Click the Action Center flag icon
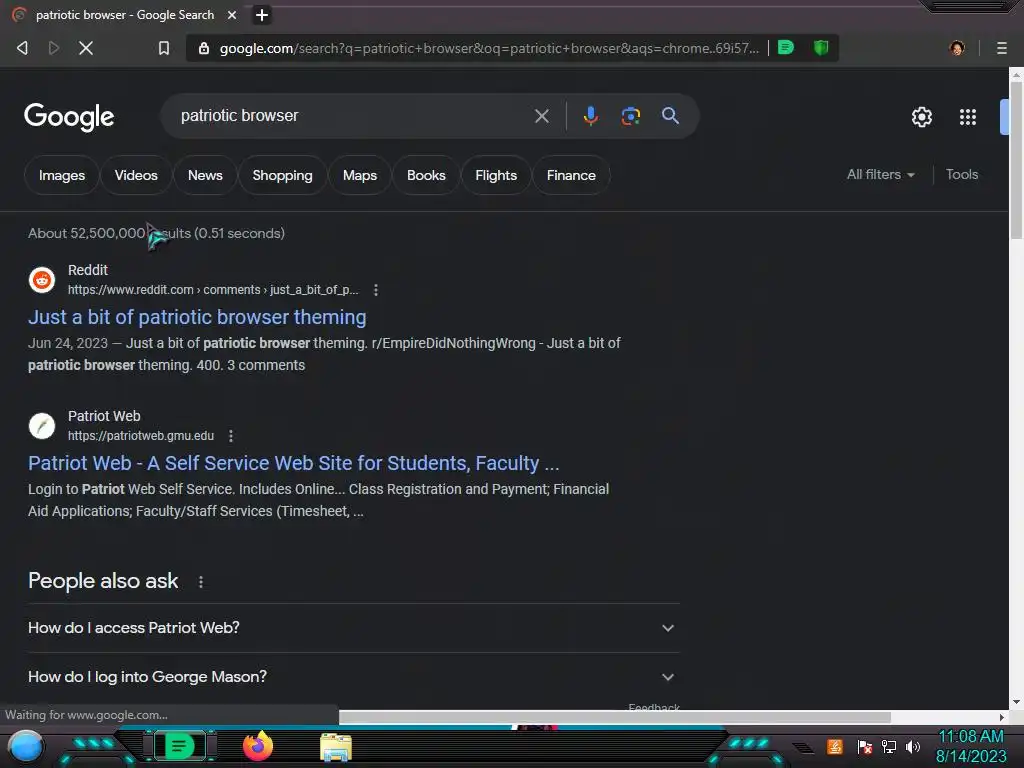 point(865,747)
